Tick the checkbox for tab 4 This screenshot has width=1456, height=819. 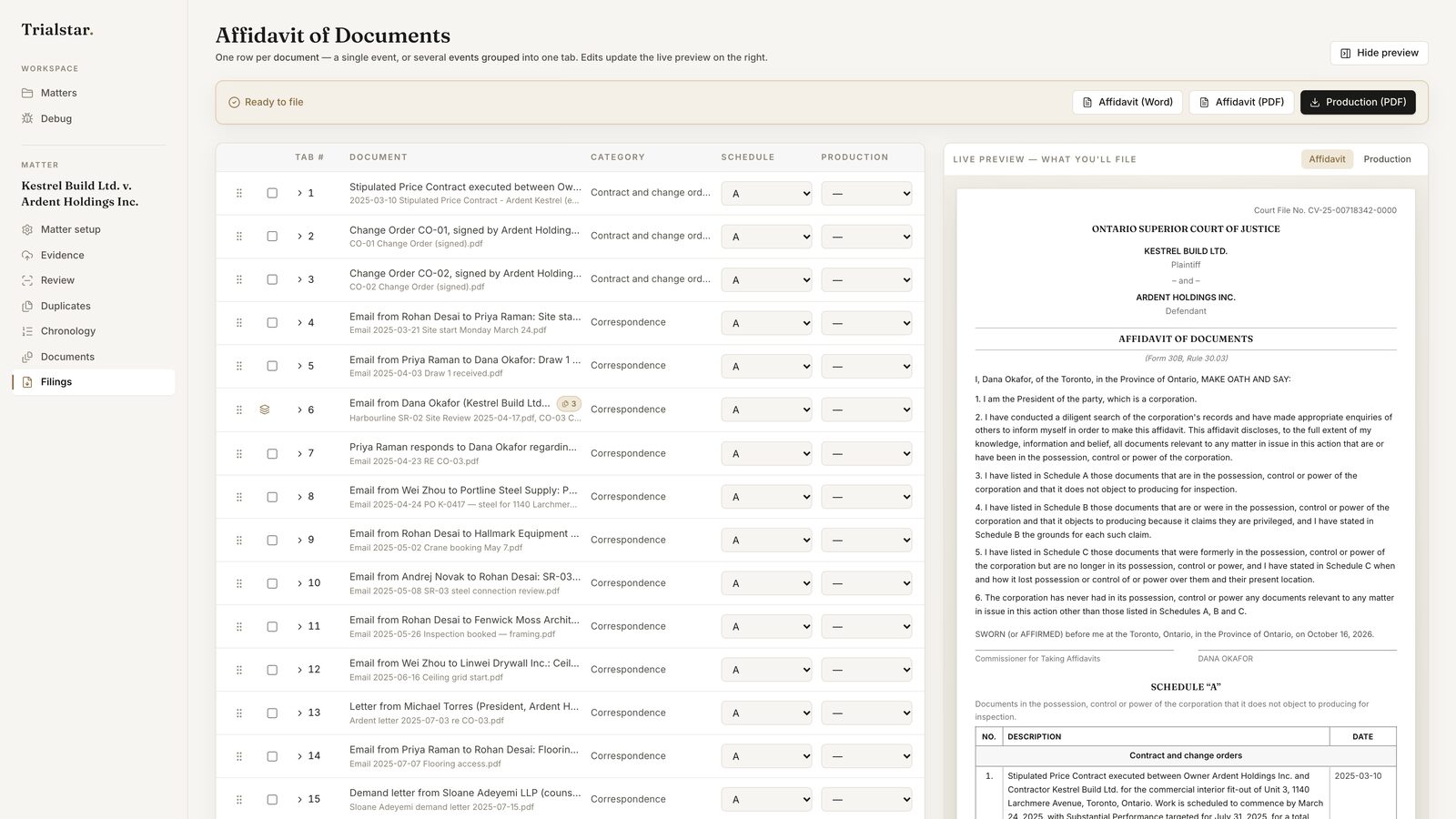[x=272, y=323]
